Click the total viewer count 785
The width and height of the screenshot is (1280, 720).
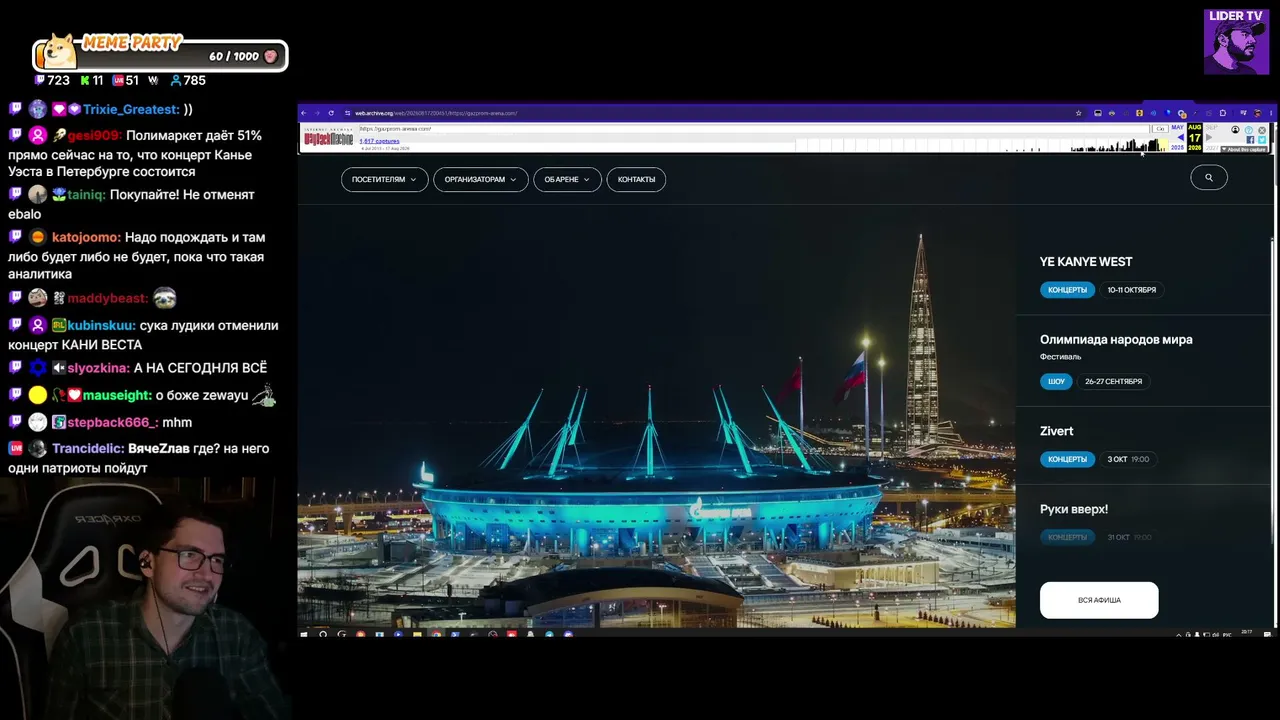coord(188,80)
